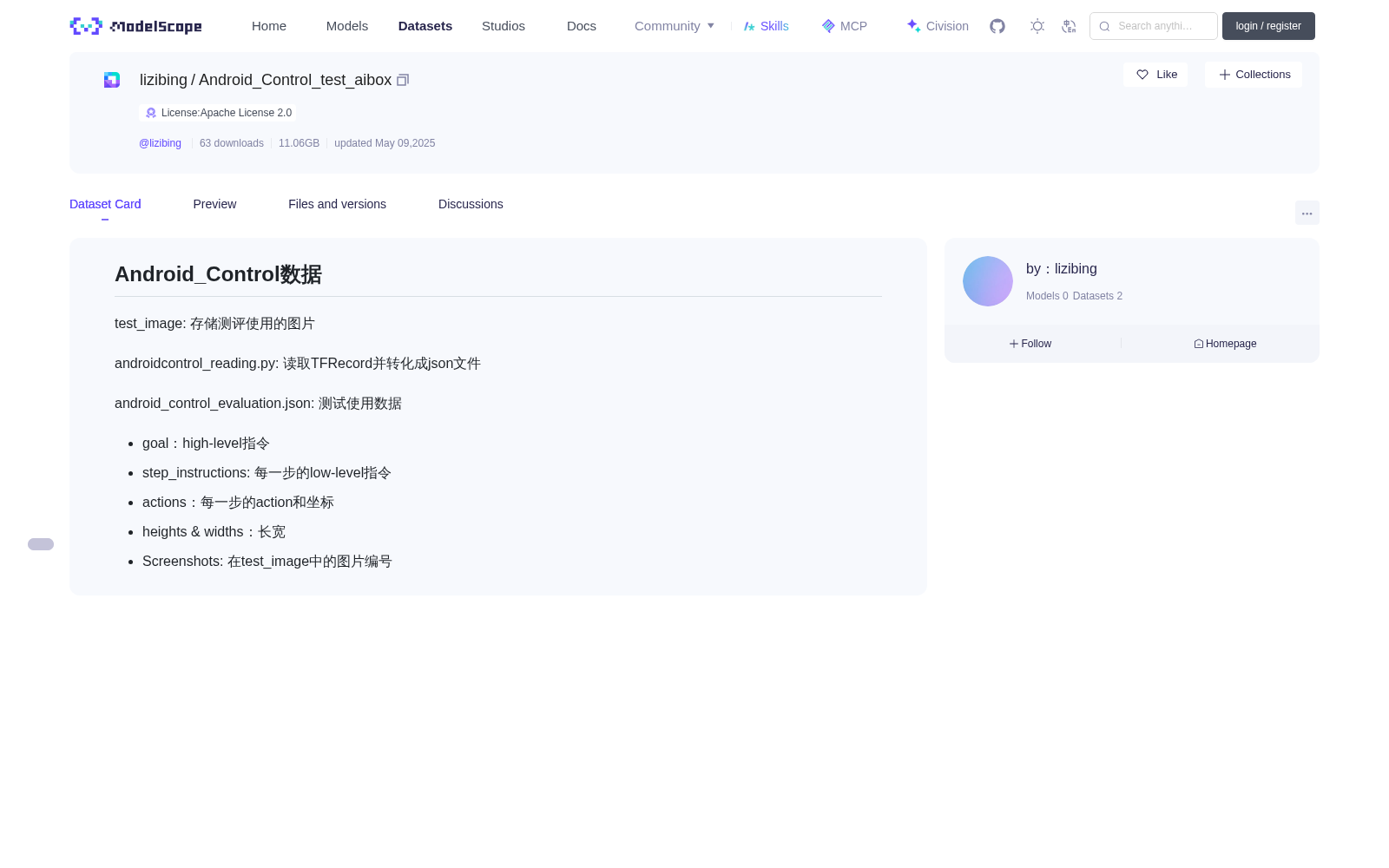
Task: Click the 'updated May 09,2025' text
Action: tap(385, 143)
